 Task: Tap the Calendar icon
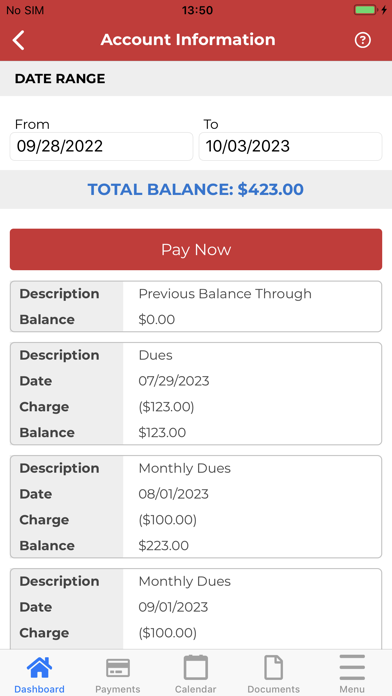coord(196,667)
